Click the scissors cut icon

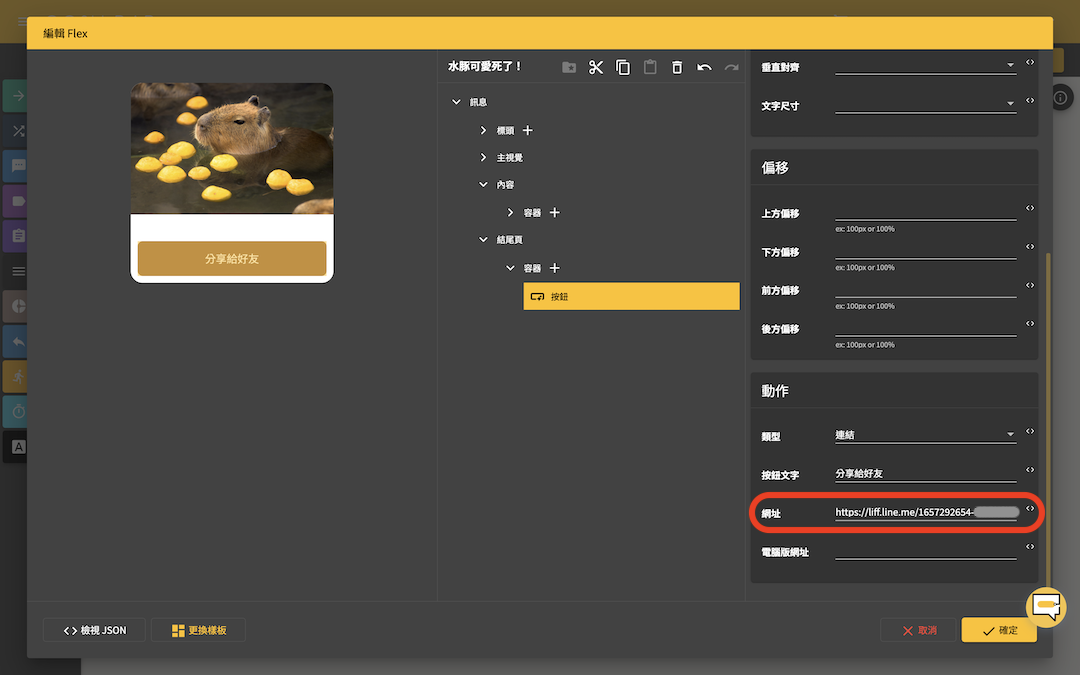[x=596, y=67]
